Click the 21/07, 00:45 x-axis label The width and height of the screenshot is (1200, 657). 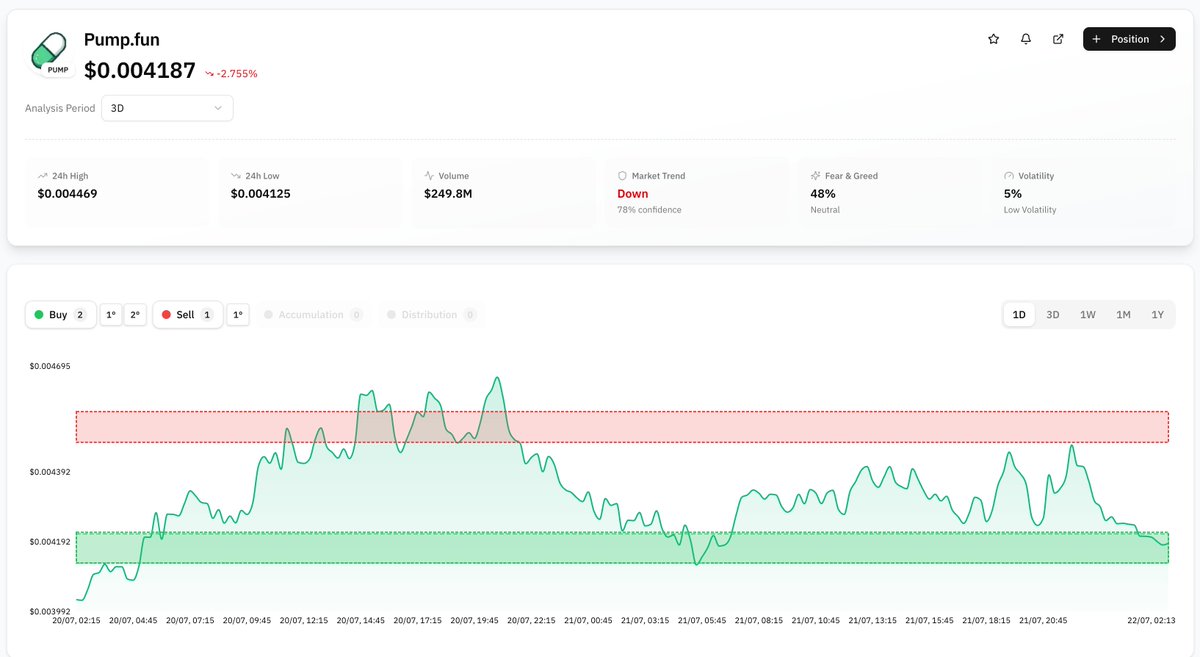click(589, 621)
